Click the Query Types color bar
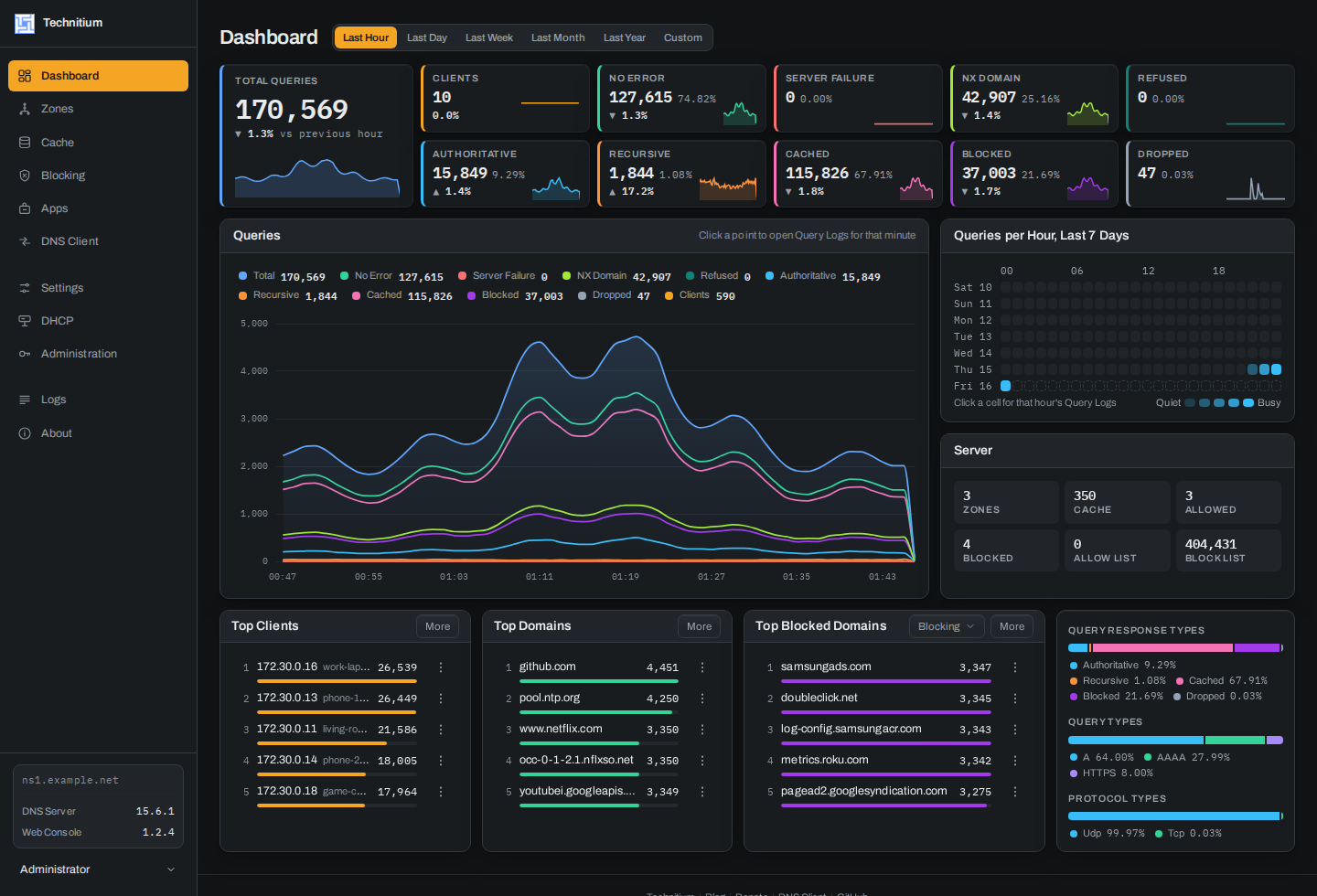The width and height of the screenshot is (1317, 896). click(1175, 740)
